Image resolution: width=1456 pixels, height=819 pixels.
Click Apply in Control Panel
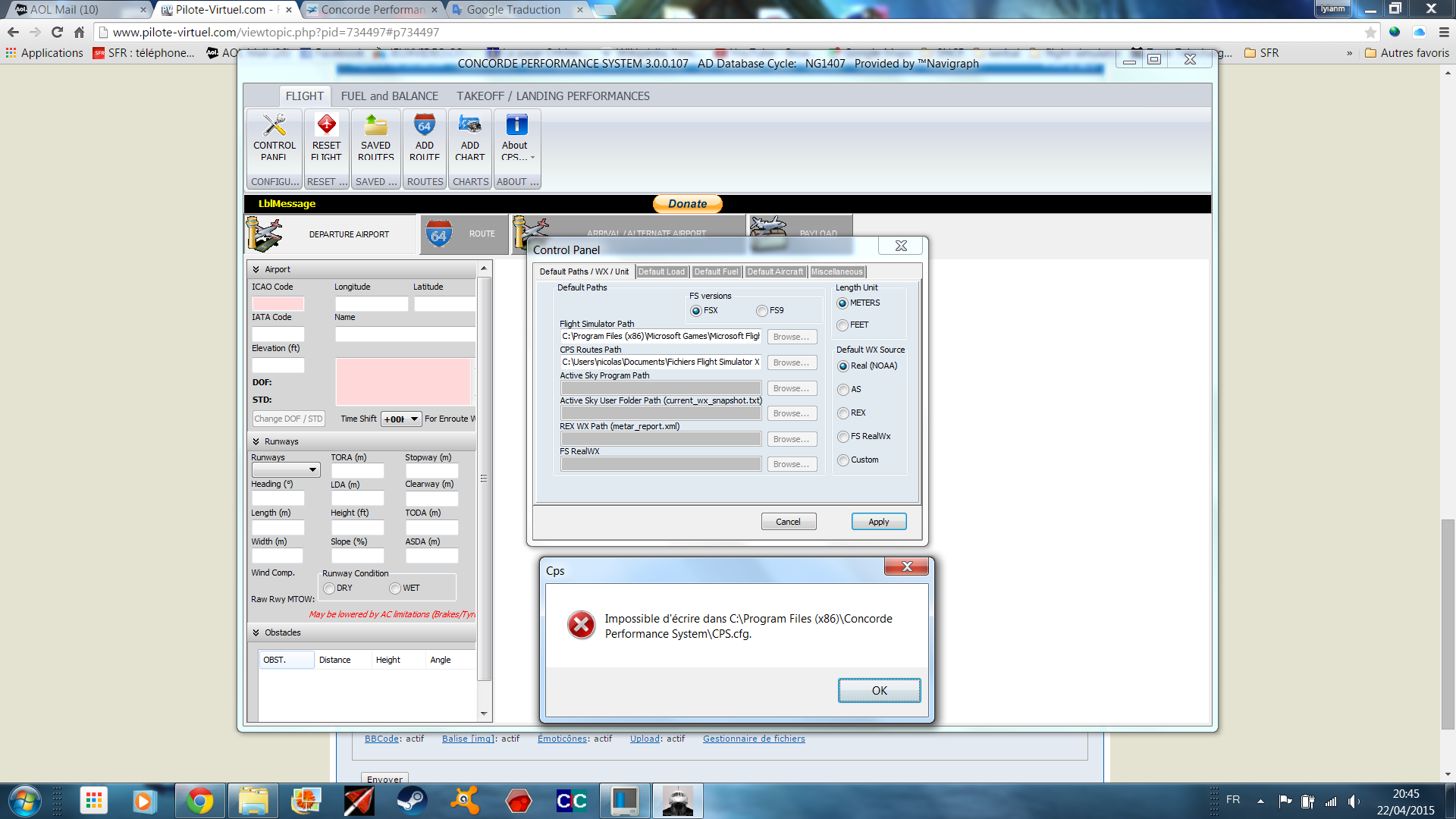878,522
